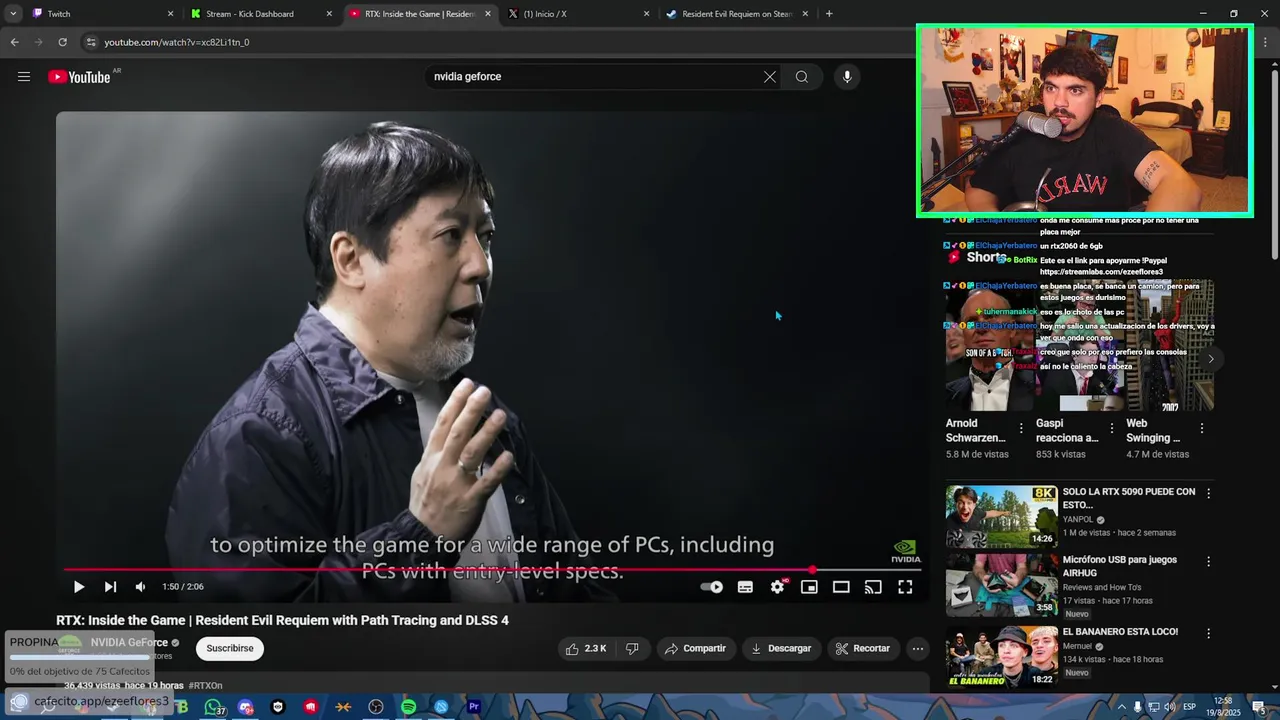The image size is (1280, 720).
Task: Open the YouTube guide hamburger menu
Action: click(24, 77)
